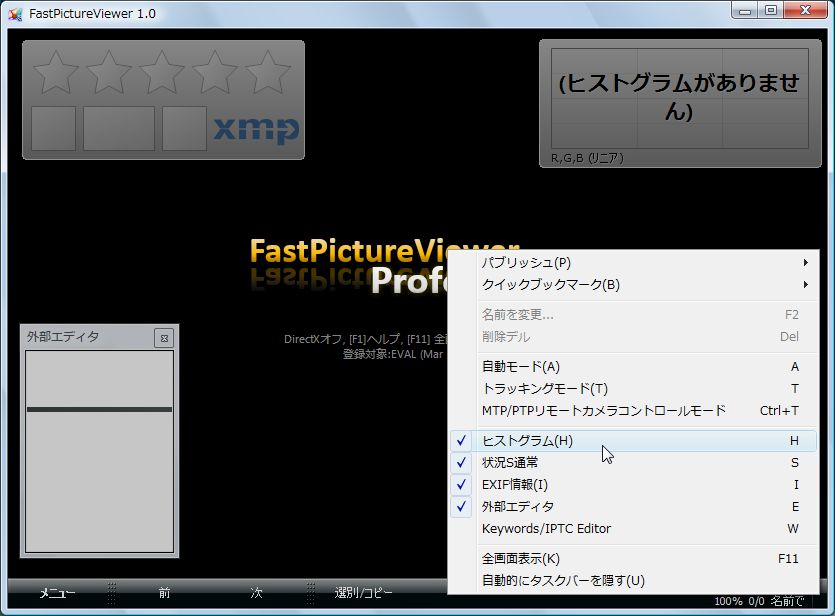Choose 全画面表示(K) menu item
Viewport: 835px width, 616px height.
pyautogui.click(x=633, y=558)
